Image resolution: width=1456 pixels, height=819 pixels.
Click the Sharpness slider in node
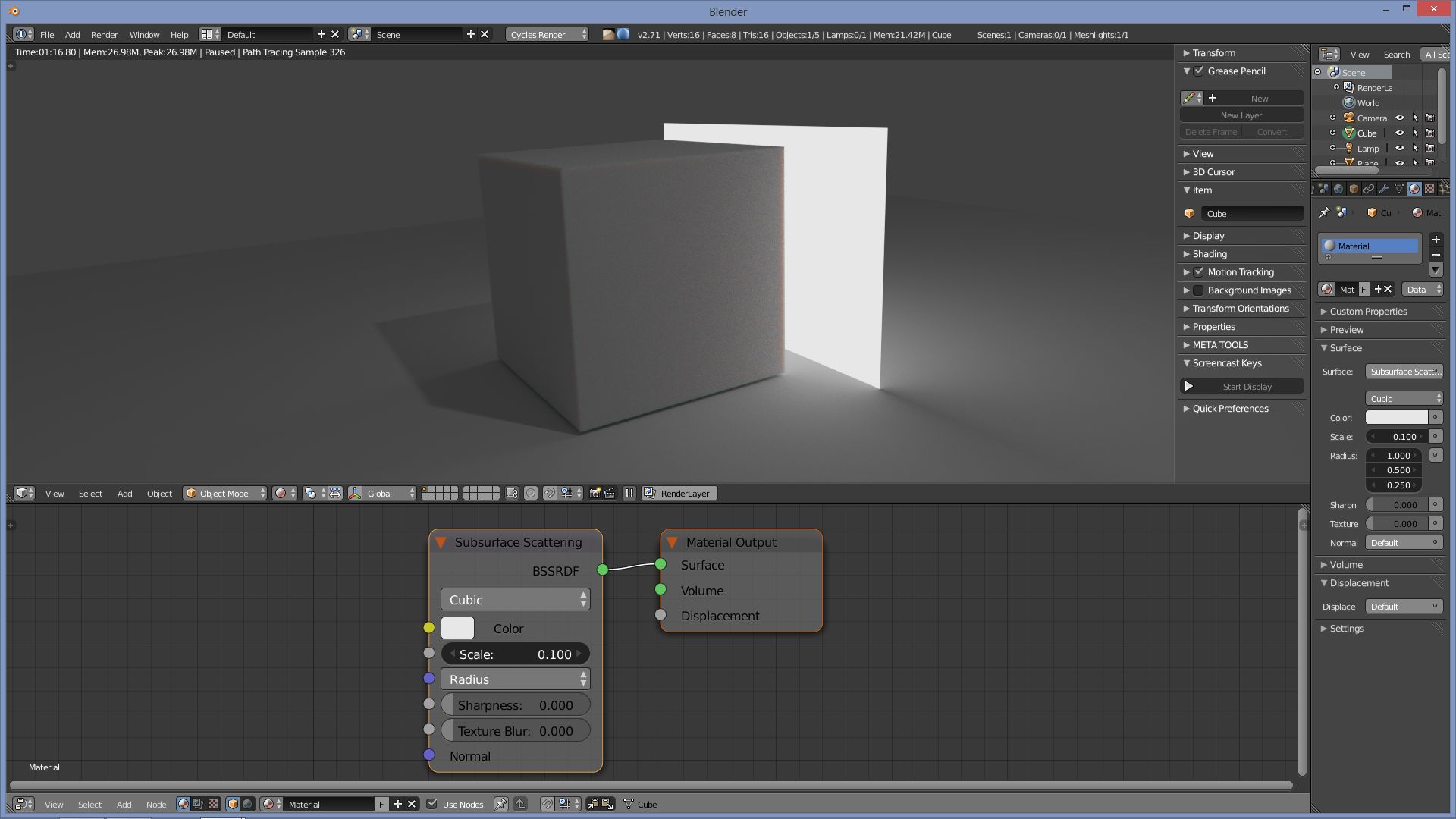(516, 704)
